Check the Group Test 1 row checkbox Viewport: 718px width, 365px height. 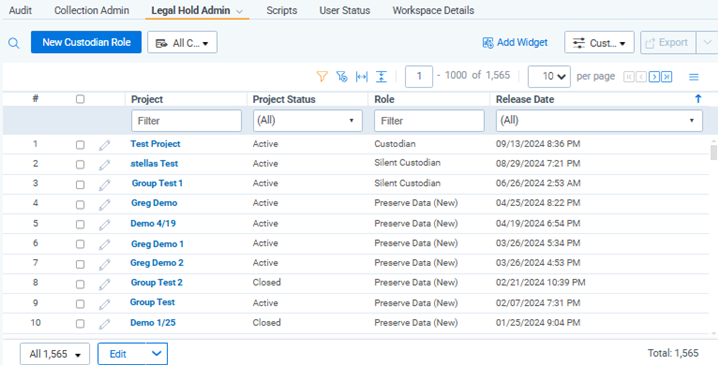(80, 185)
